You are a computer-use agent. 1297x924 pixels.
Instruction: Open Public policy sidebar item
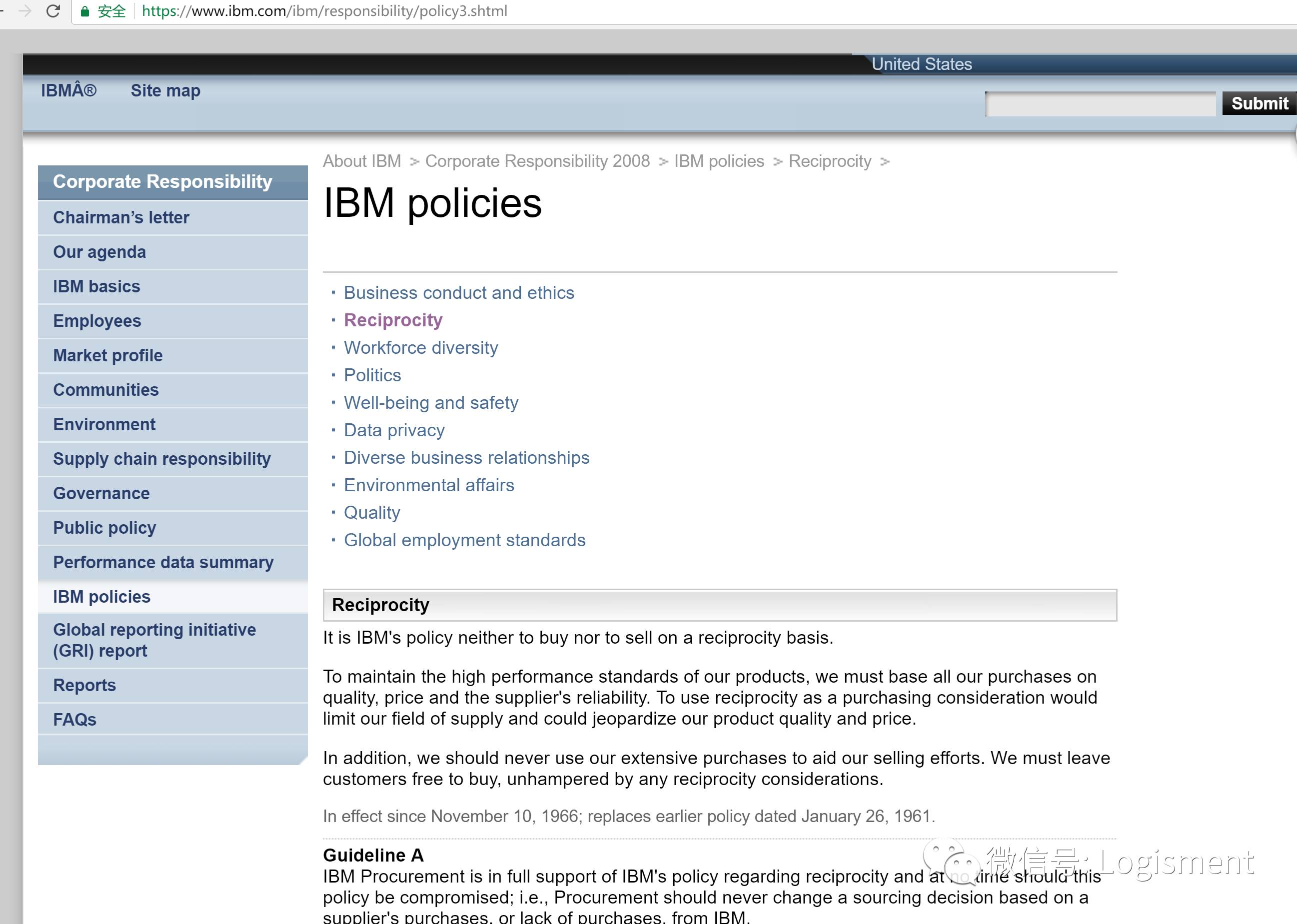(173, 528)
